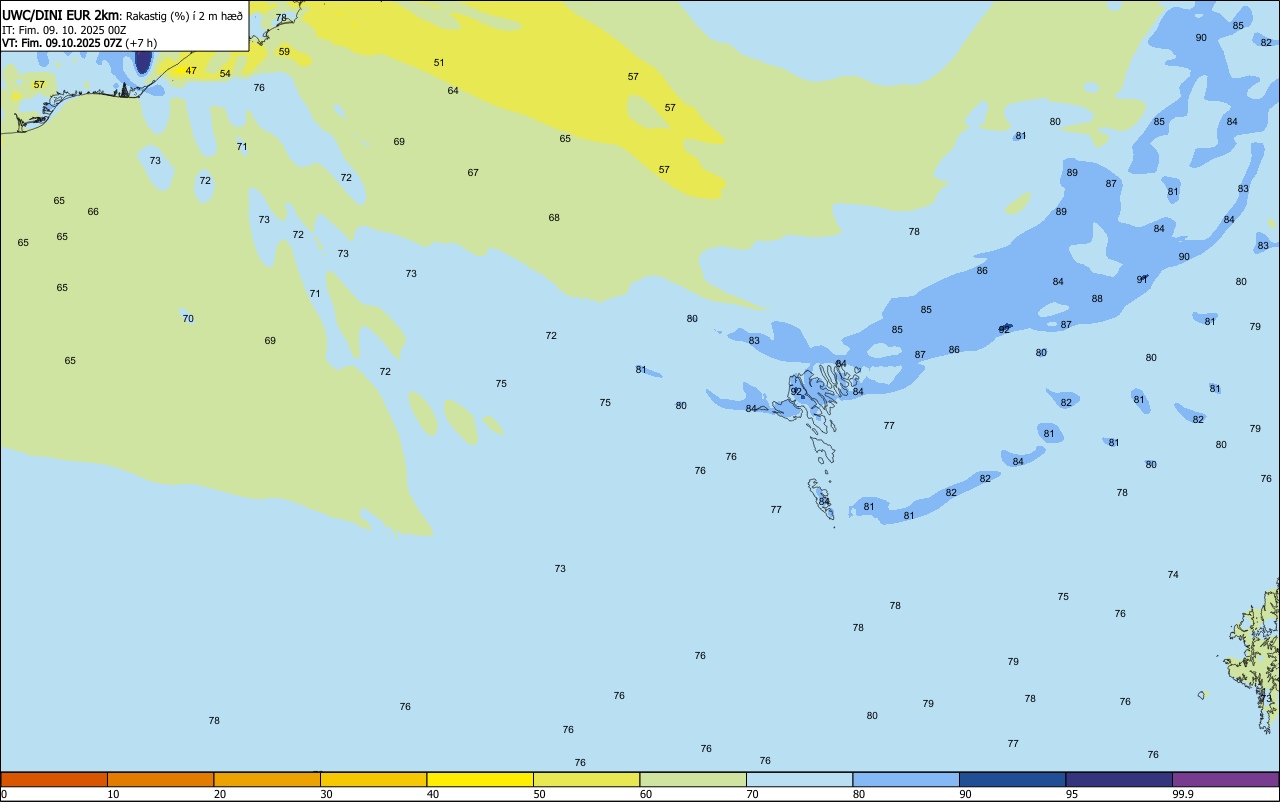Click the orange 10–20 legend swatch
1280x802 pixels.
click(x=160, y=779)
